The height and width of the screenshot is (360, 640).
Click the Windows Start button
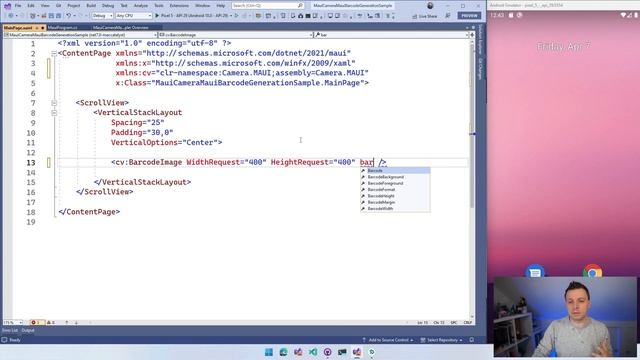[269, 352]
